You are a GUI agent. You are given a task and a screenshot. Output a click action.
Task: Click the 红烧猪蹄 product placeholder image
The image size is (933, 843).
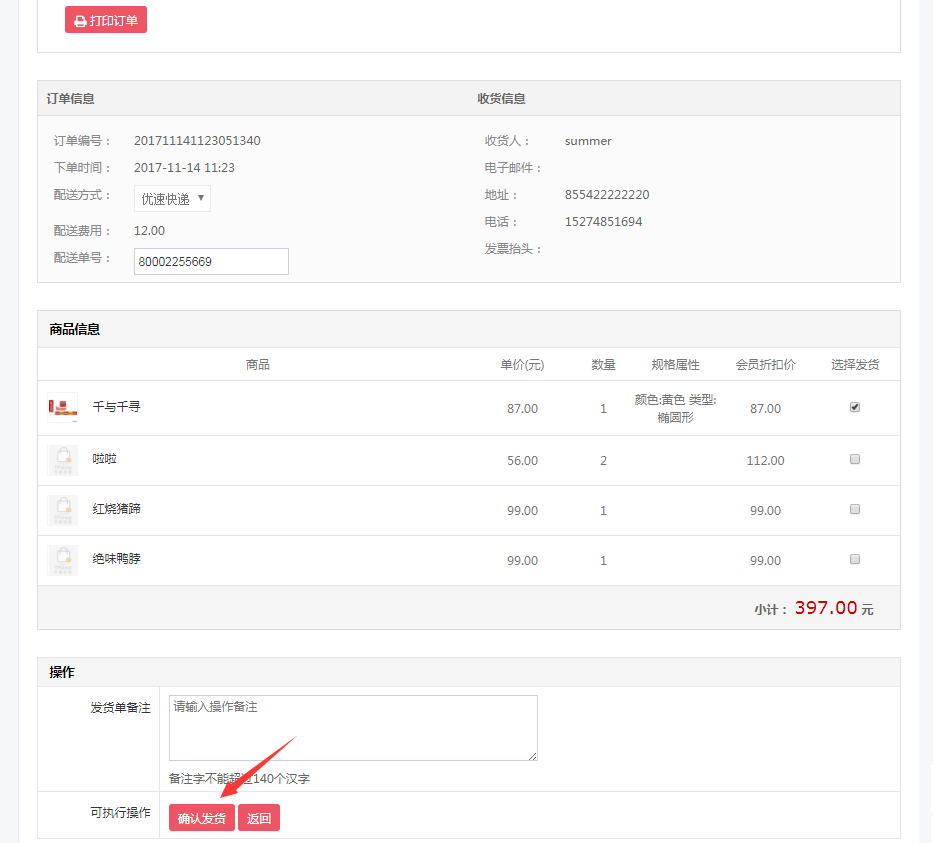[x=62, y=510]
